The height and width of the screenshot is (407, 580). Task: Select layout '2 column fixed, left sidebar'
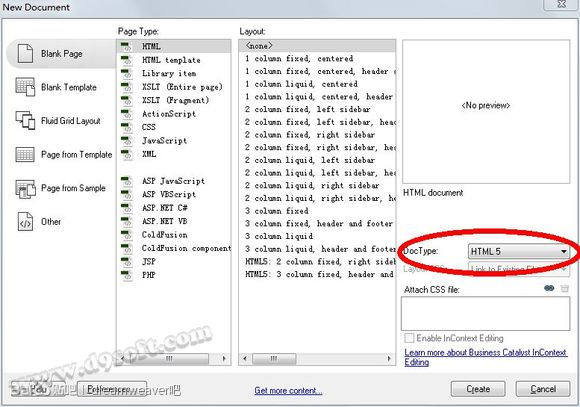tap(317, 109)
